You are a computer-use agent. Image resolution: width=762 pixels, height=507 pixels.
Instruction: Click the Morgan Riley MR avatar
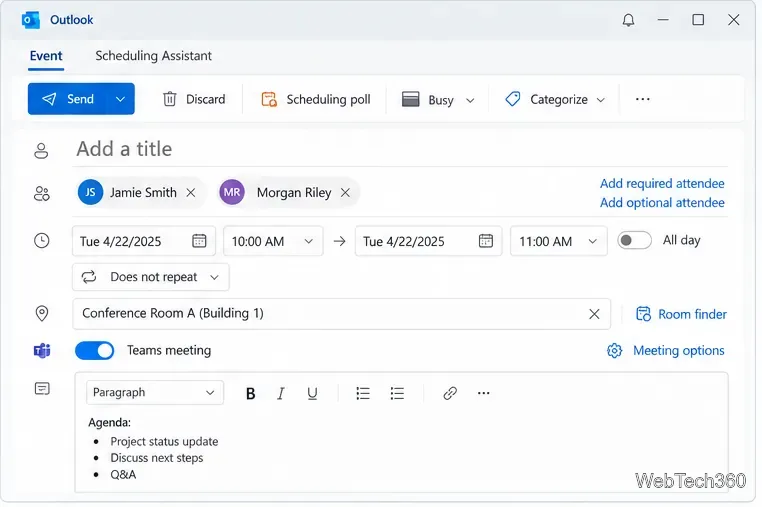pos(232,192)
